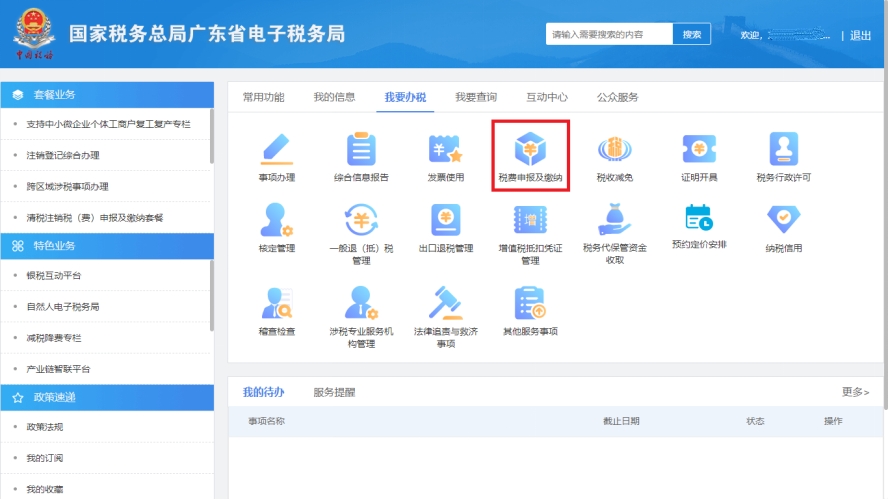Click the 退出 link
The width and height of the screenshot is (888, 500).
coord(860,35)
